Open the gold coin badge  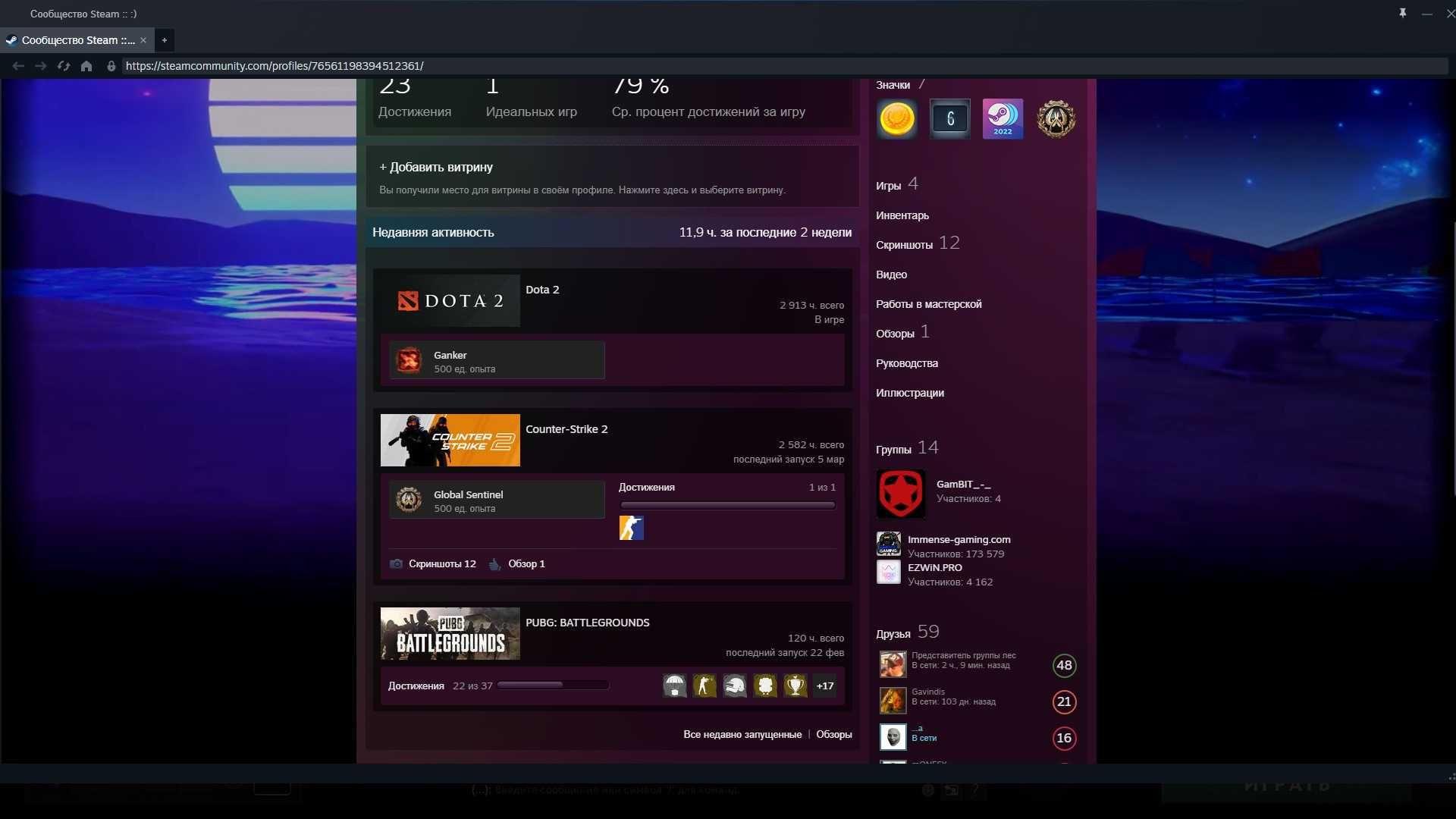(x=897, y=119)
